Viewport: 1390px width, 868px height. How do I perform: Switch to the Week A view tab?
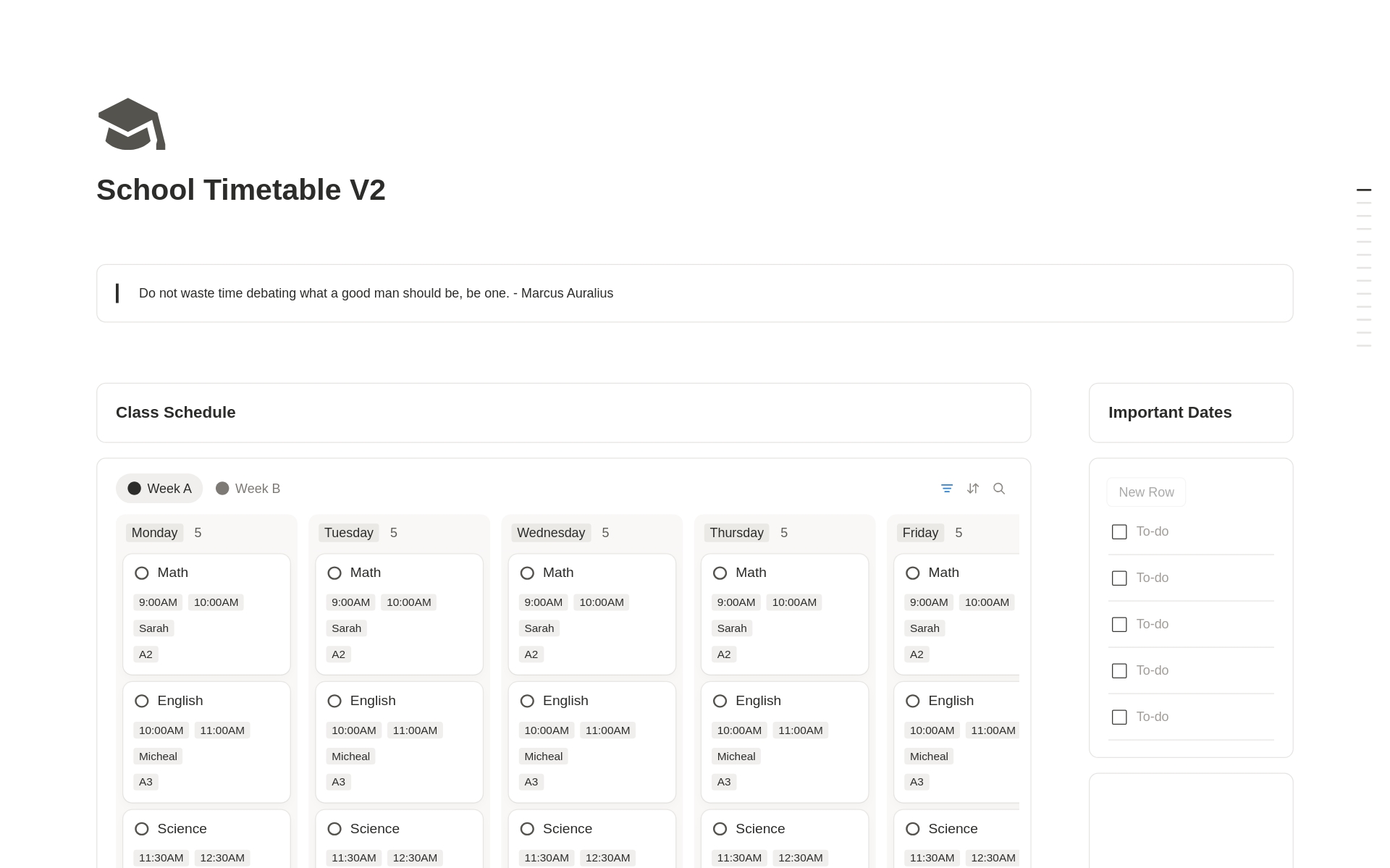159,489
